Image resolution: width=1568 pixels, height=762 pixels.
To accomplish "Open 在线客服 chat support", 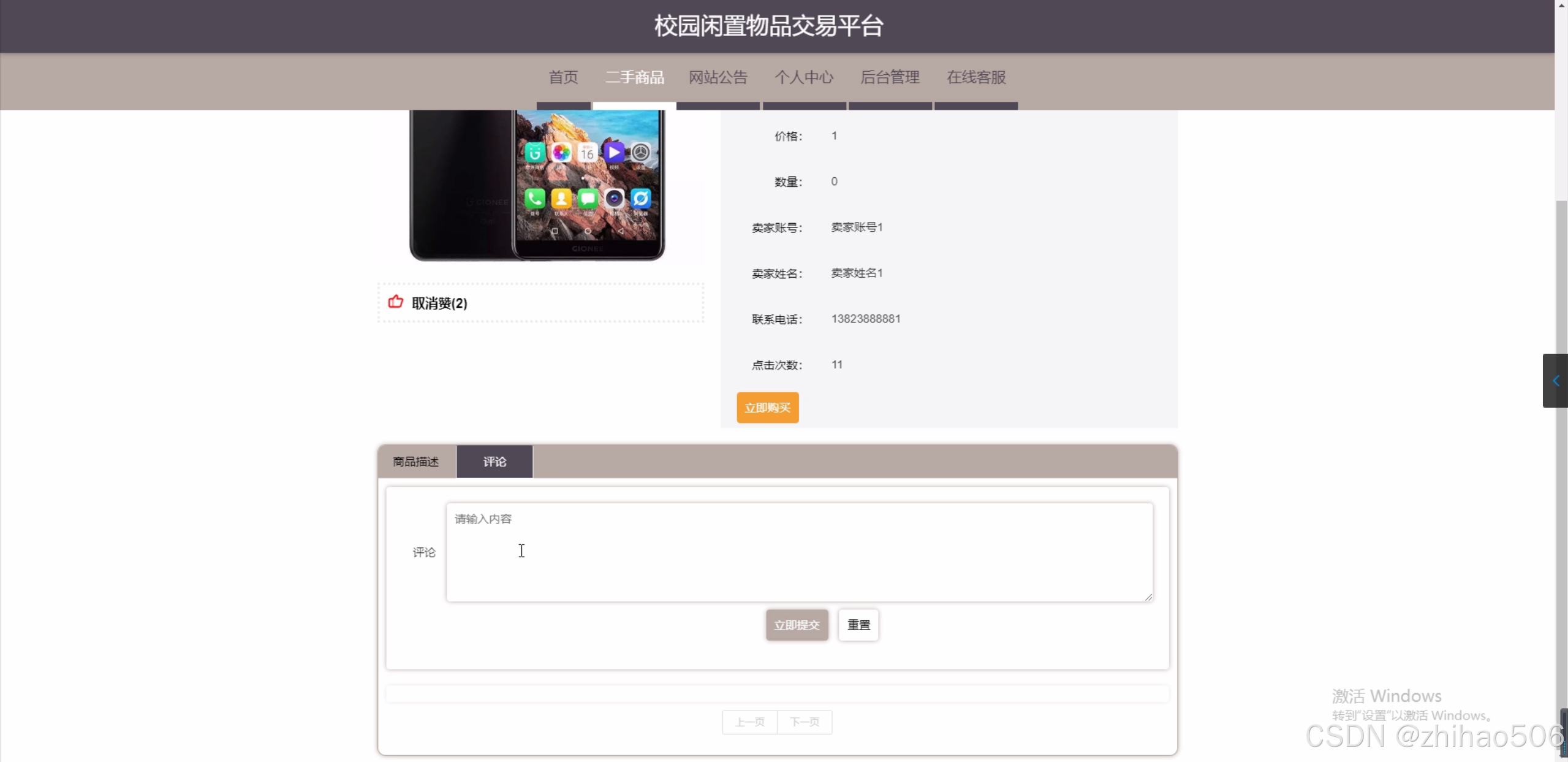I will click(976, 77).
